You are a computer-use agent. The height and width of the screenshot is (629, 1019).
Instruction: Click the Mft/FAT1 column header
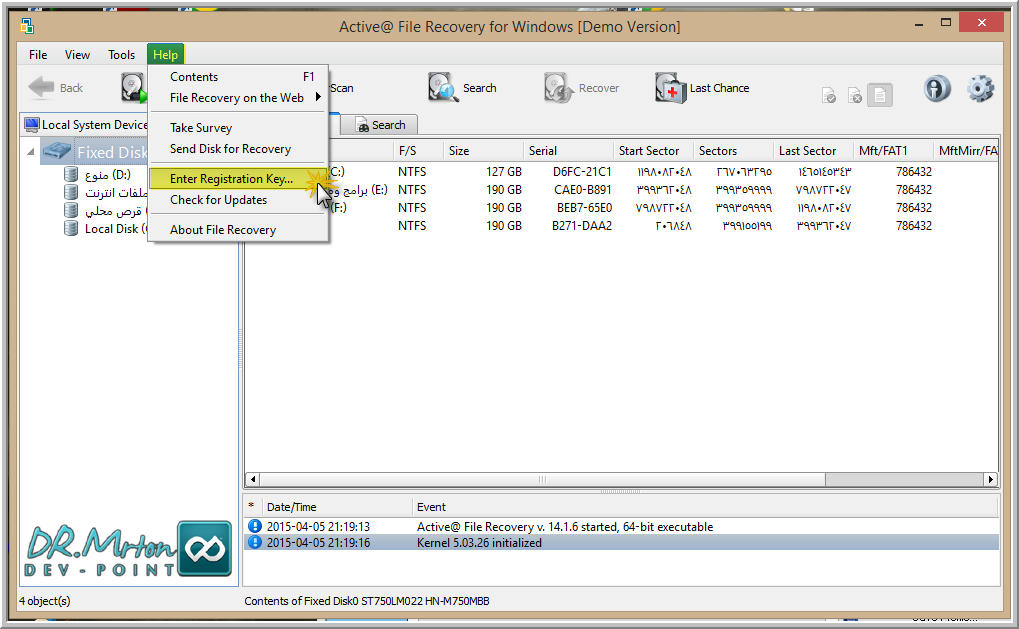pos(893,151)
